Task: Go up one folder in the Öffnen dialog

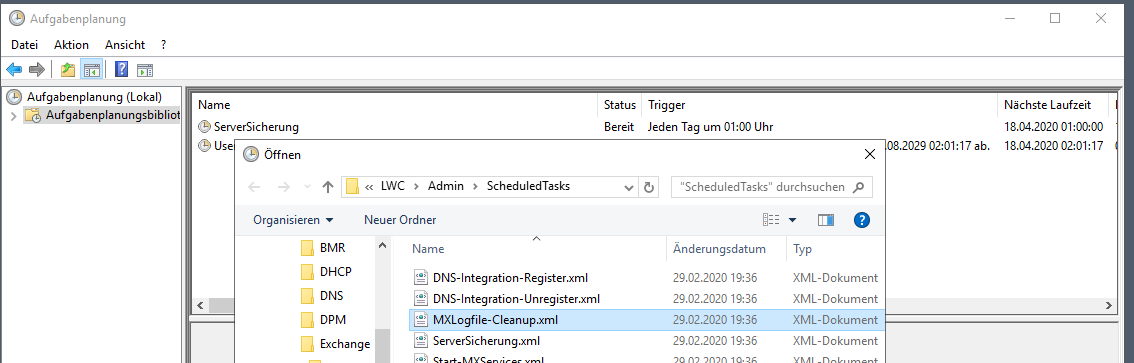Action: tap(328, 187)
